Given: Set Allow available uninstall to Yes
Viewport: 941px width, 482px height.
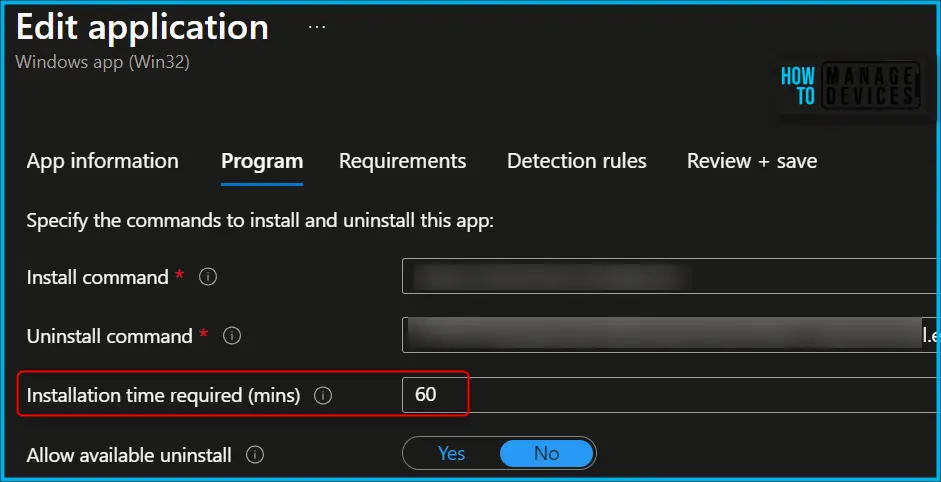Looking at the screenshot, I should coord(451,453).
